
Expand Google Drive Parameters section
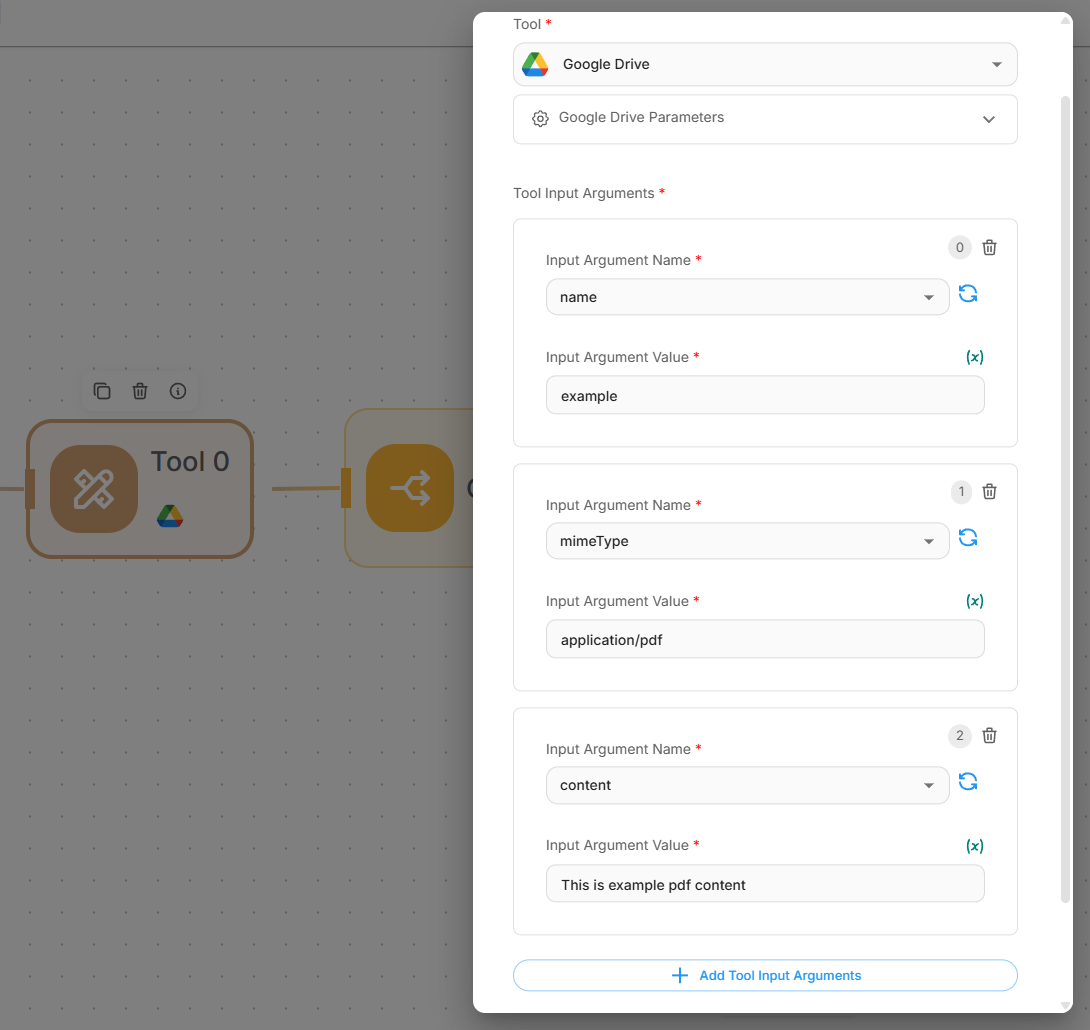(765, 119)
